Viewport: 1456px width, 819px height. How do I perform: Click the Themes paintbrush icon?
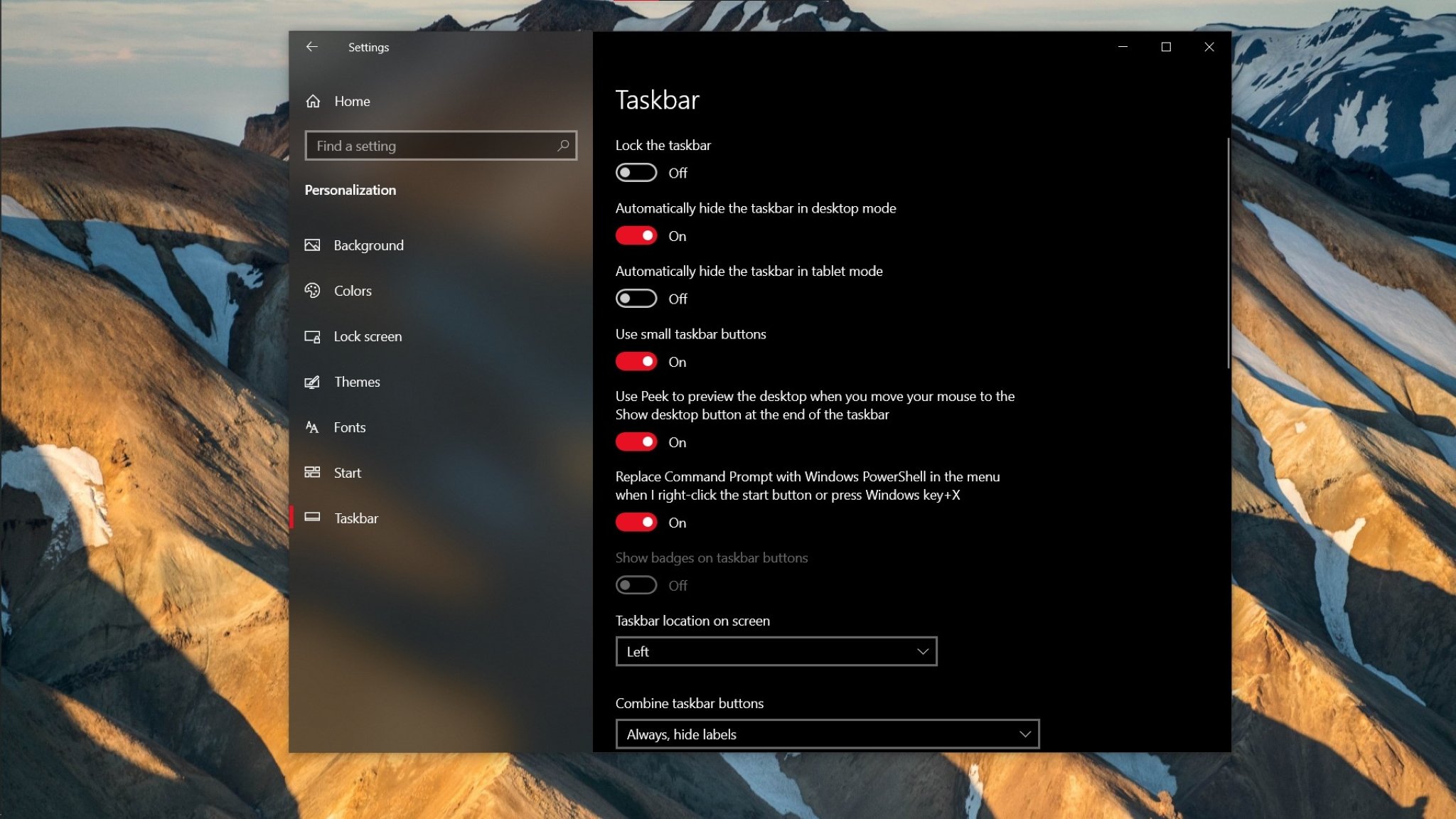[312, 382]
